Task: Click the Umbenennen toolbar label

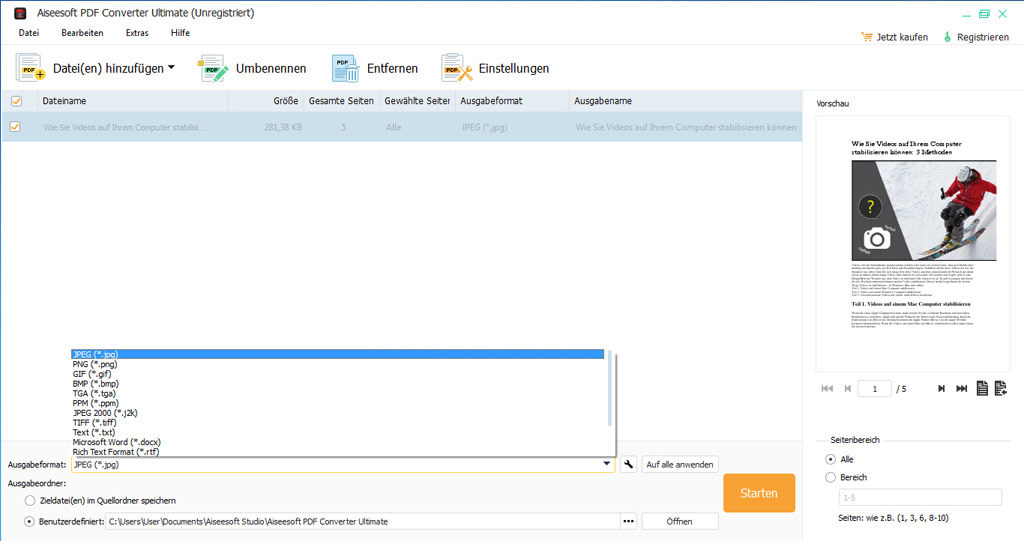Action: pyautogui.click(x=271, y=69)
